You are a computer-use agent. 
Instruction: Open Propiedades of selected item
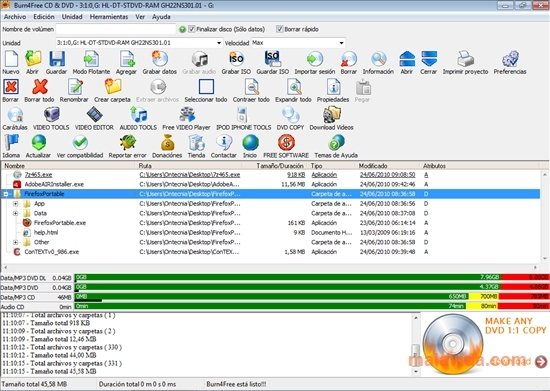pyautogui.click(x=333, y=87)
